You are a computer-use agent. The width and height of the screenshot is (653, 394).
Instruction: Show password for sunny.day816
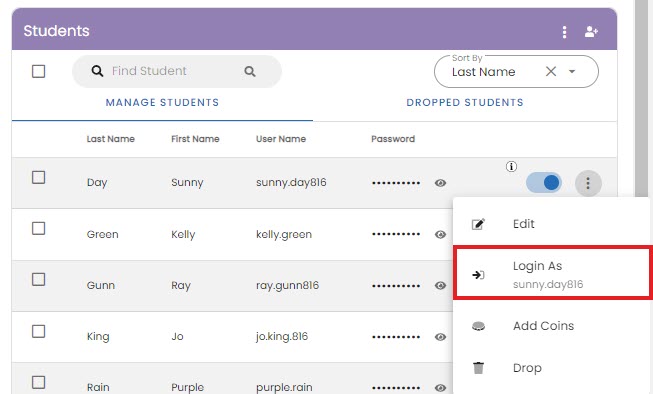(440, 183)
